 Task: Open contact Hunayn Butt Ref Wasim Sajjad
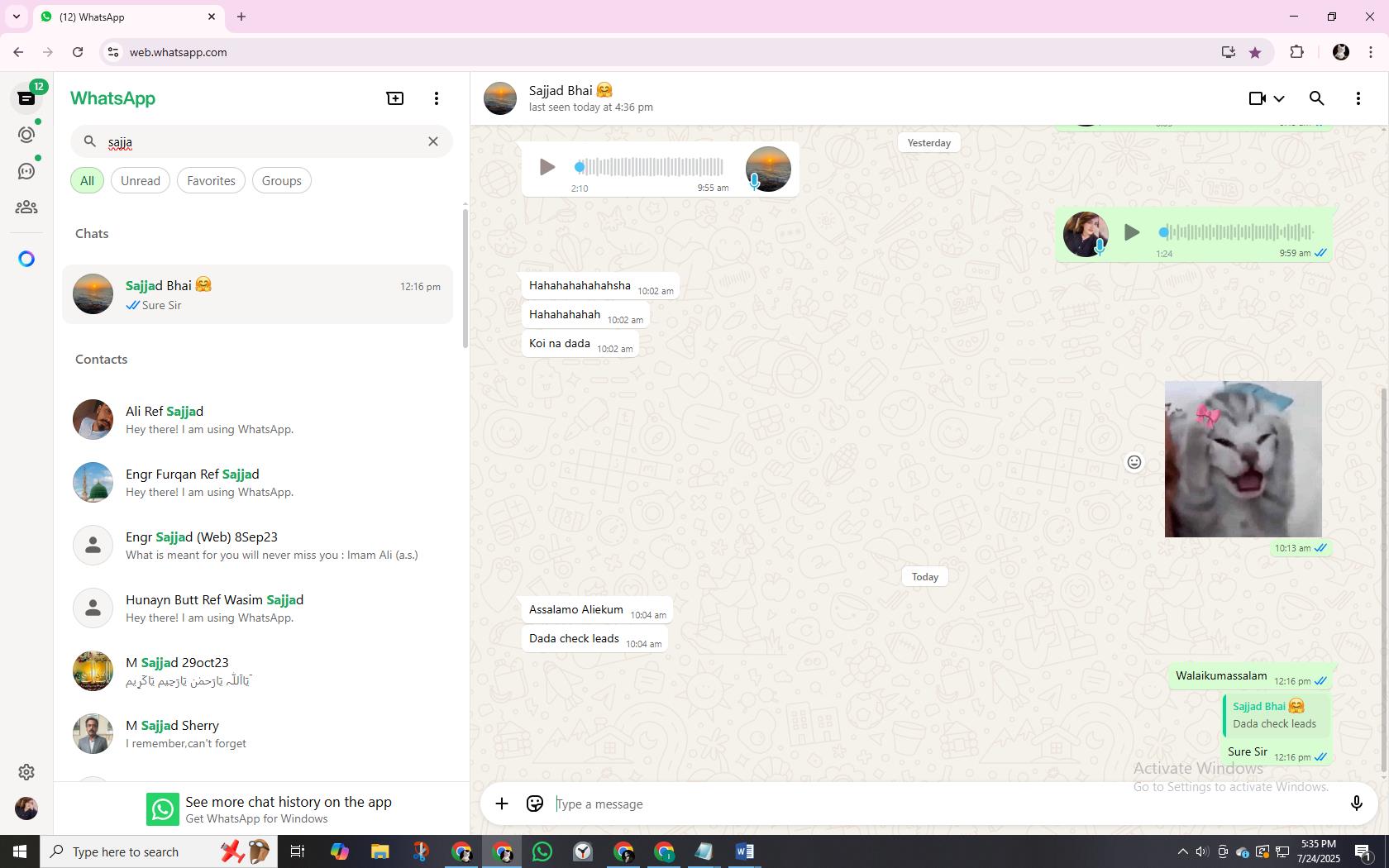(257, 608)
